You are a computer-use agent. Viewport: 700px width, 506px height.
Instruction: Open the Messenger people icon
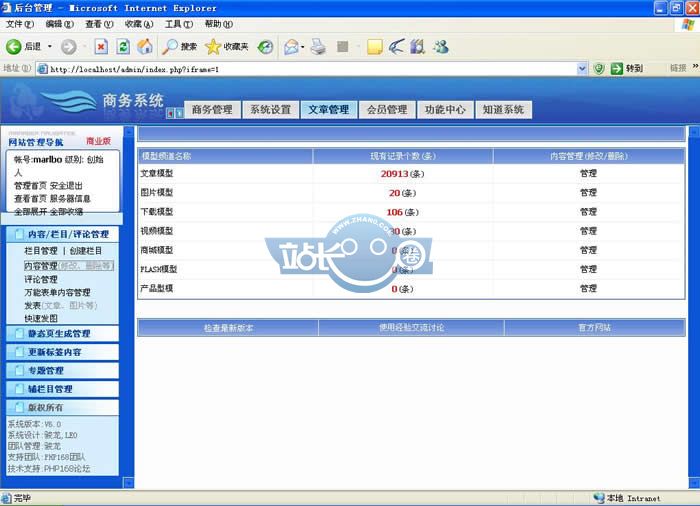pos(441,46)
